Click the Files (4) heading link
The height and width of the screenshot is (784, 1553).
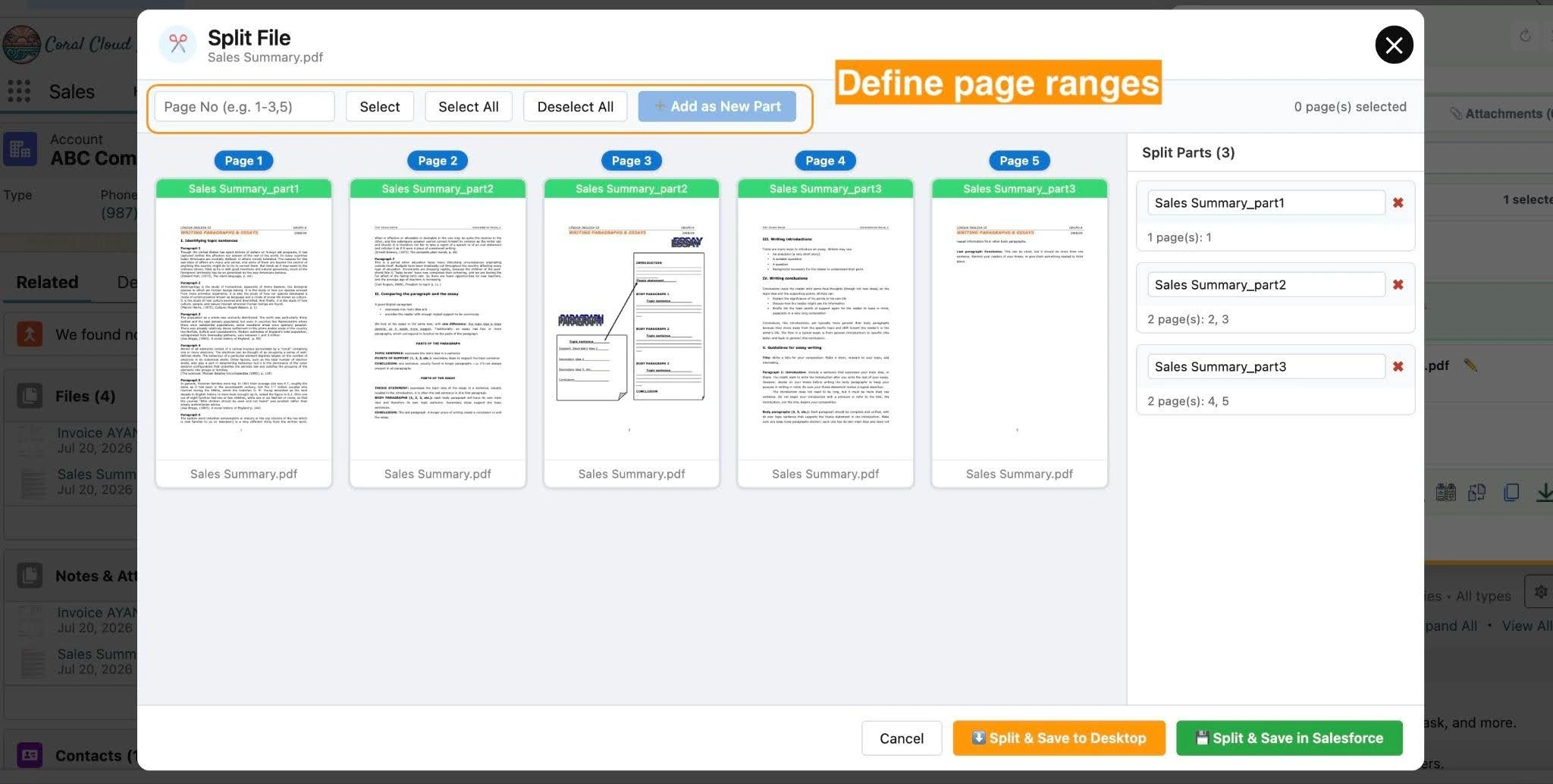85,396
